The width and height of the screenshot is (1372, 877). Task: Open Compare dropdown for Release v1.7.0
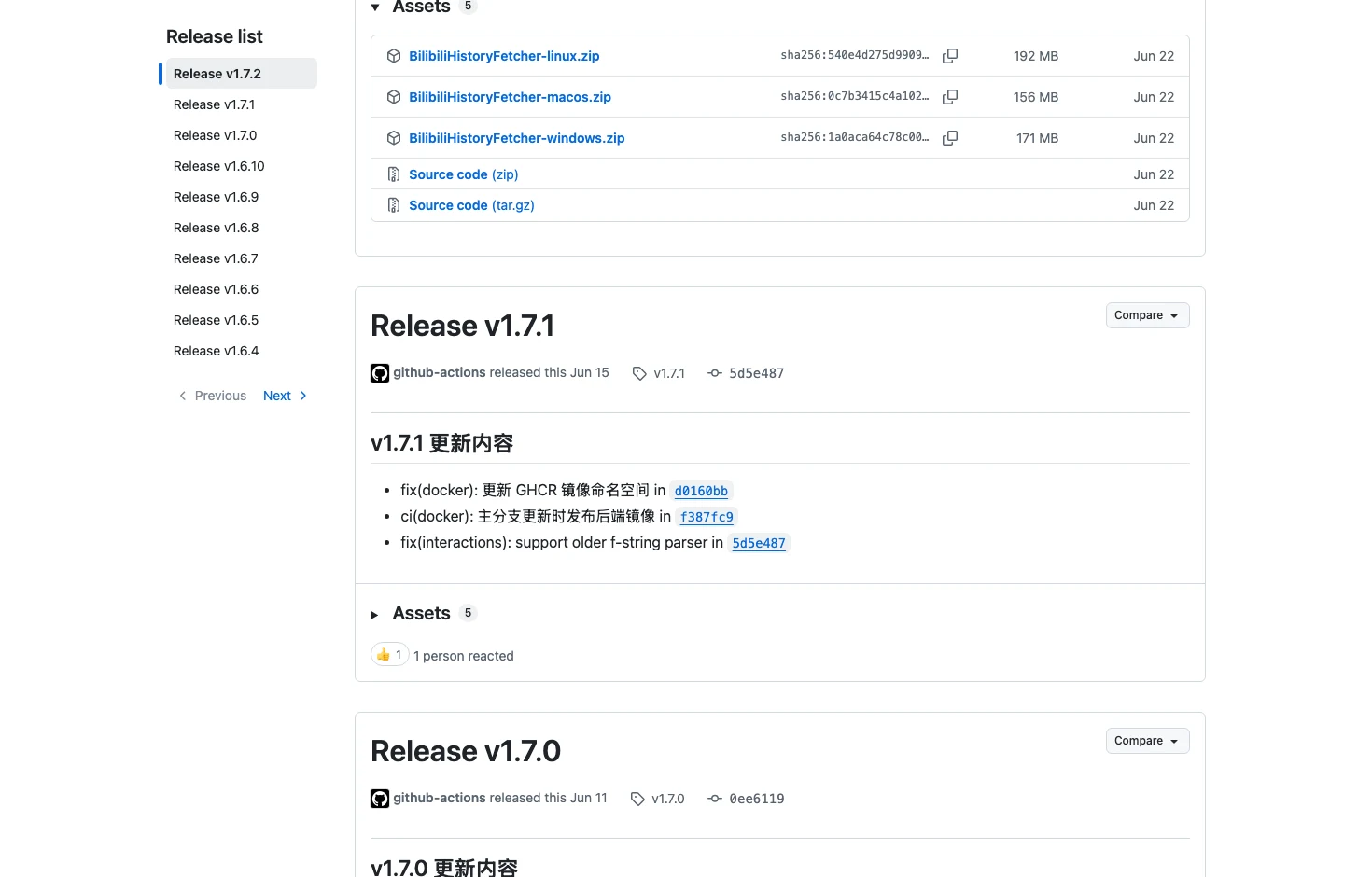[x=1147, y=741]
